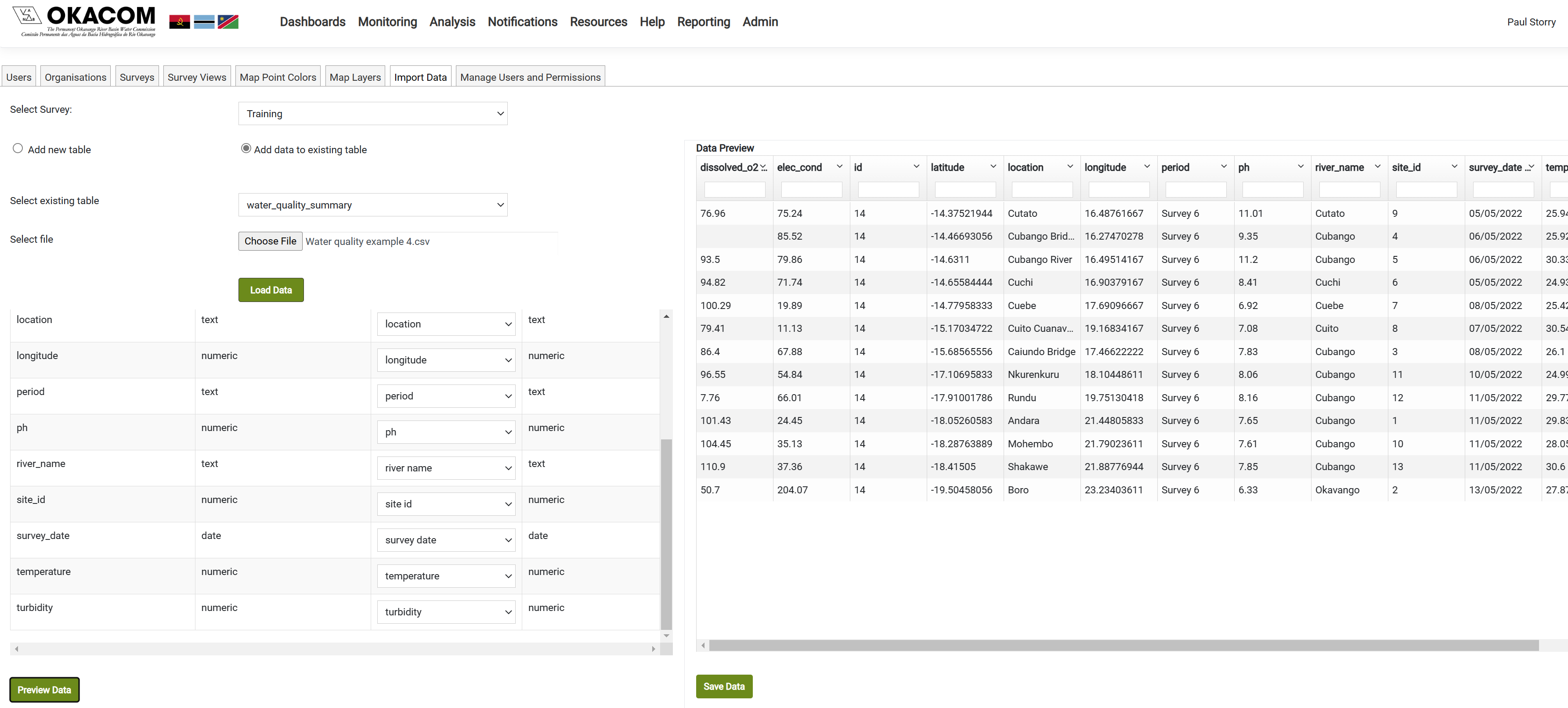The width and height of the screenshot is (1568, 708).
Task: Click mapping table scroll-right arrow
Action: coord(654,649)
